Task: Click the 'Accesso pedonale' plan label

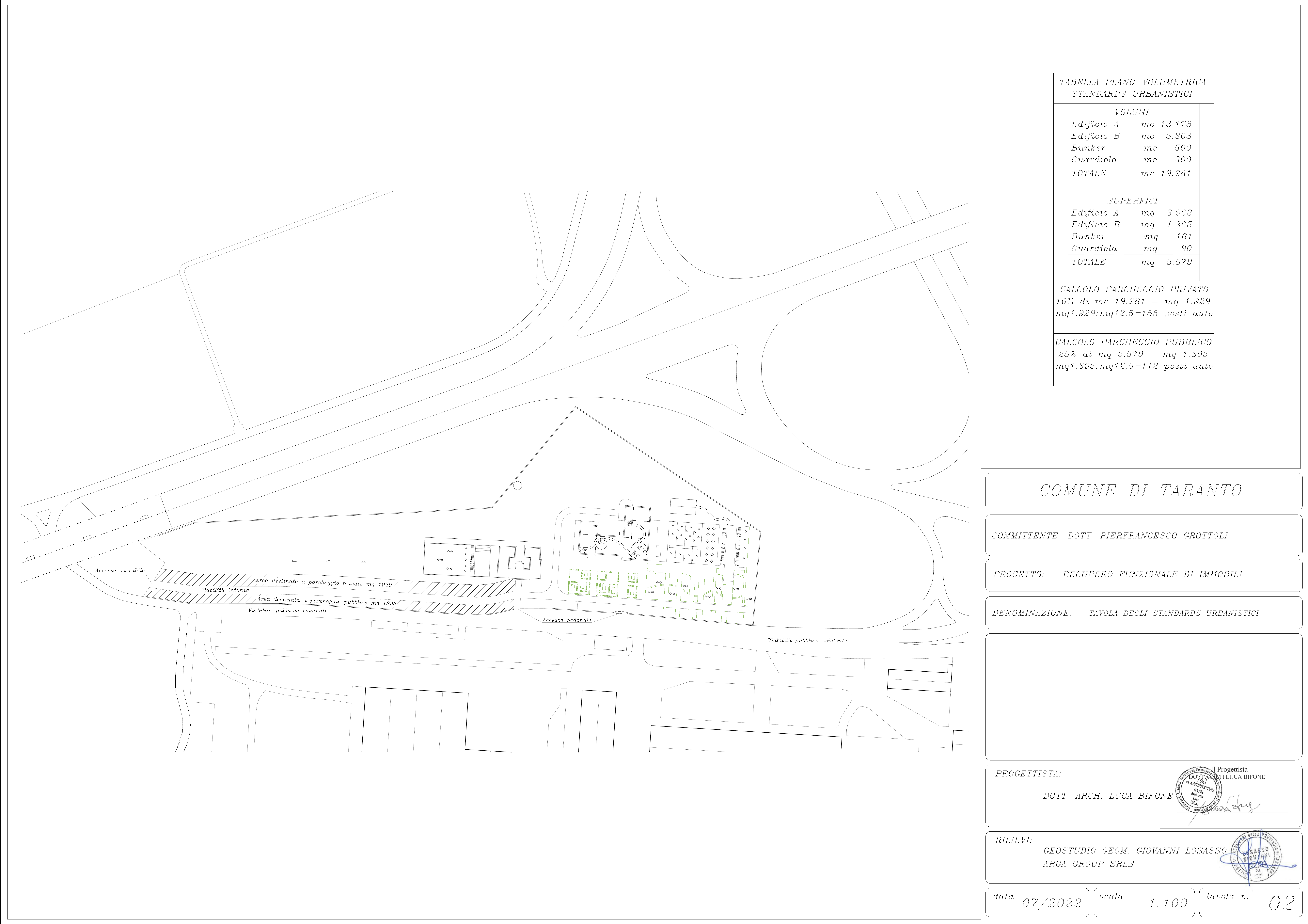Action: (x=567, y=620)
